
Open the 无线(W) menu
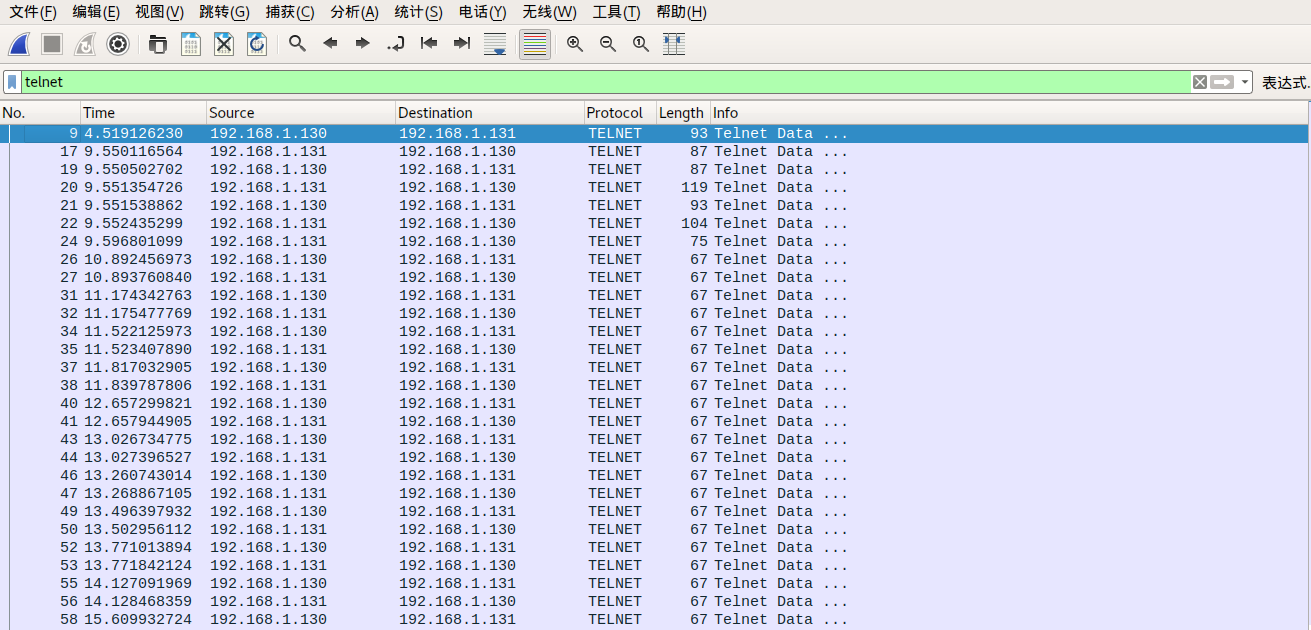[549, 12]
